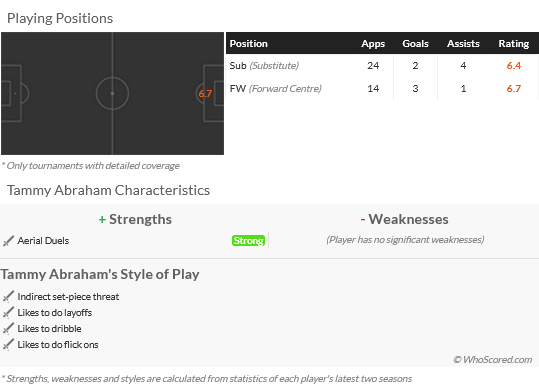Select the Sub (Substitute) row
539x387 pixels.
click(x=382, y=65)
